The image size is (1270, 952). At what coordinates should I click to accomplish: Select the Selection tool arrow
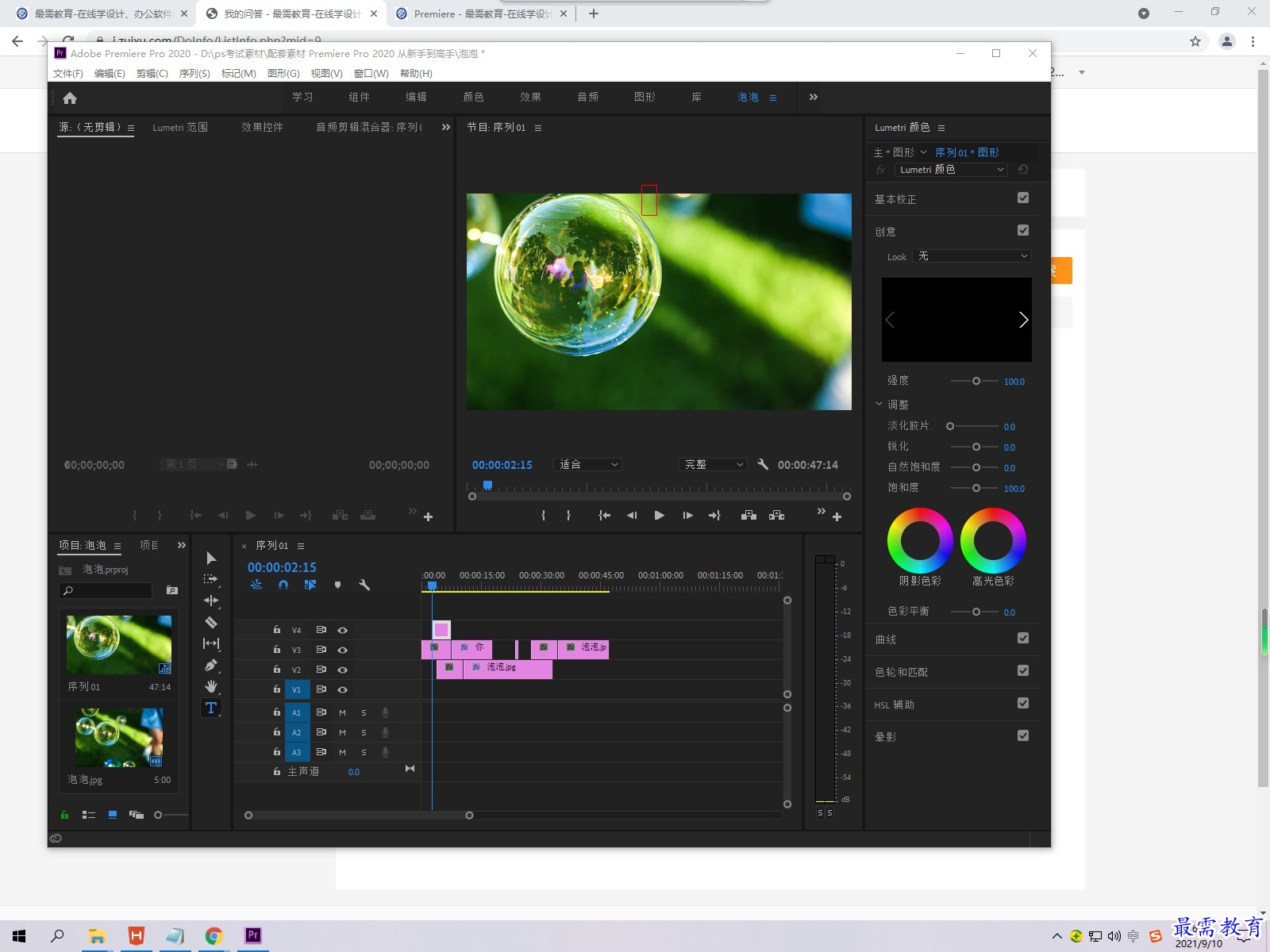[x=211, y=559]
